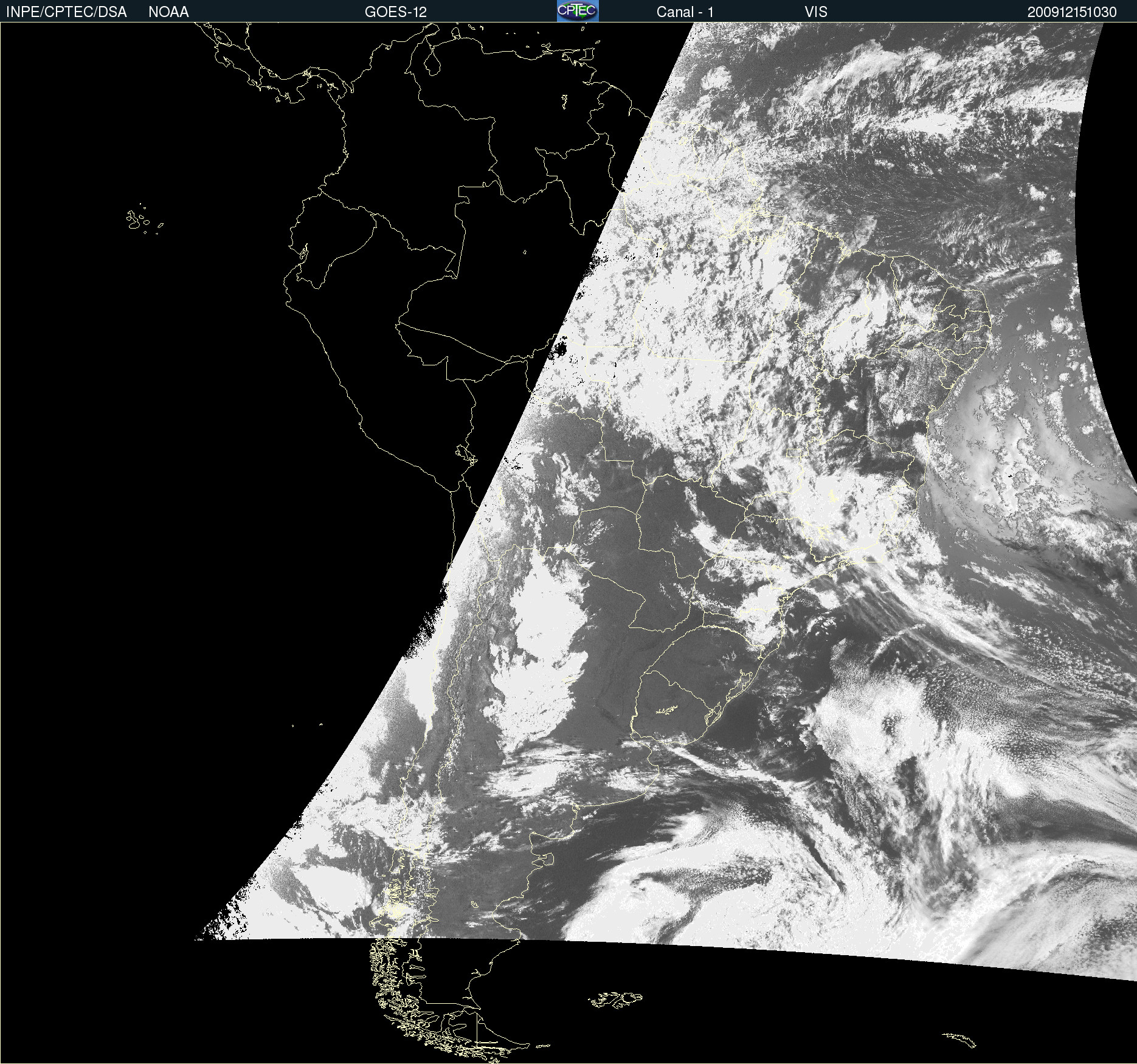Click the INPE/CPTEC/DSA header text
This screenshot has height=1064, width=1137.
click(66, 12)
